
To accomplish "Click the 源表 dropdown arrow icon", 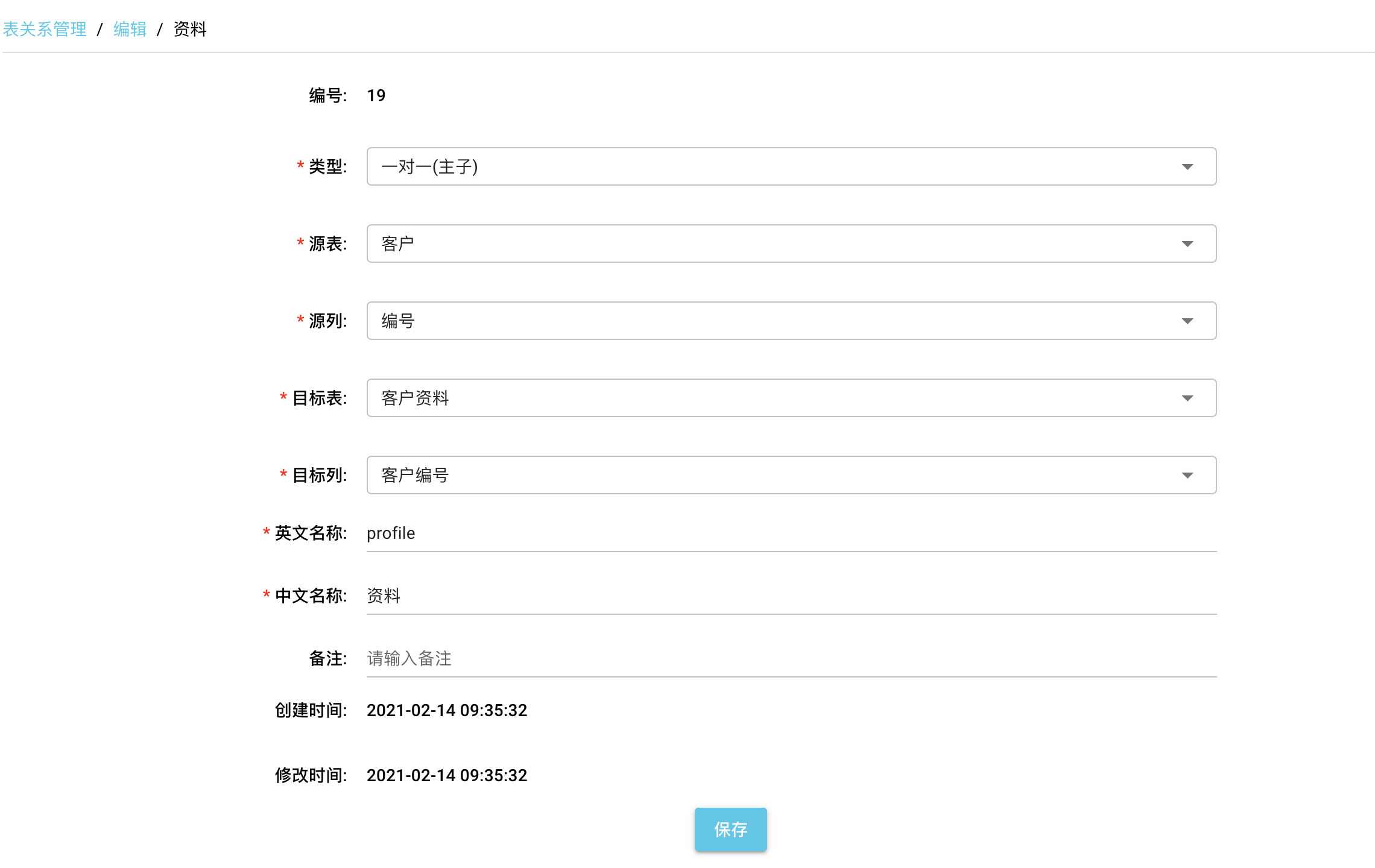I will [1187, 244].
